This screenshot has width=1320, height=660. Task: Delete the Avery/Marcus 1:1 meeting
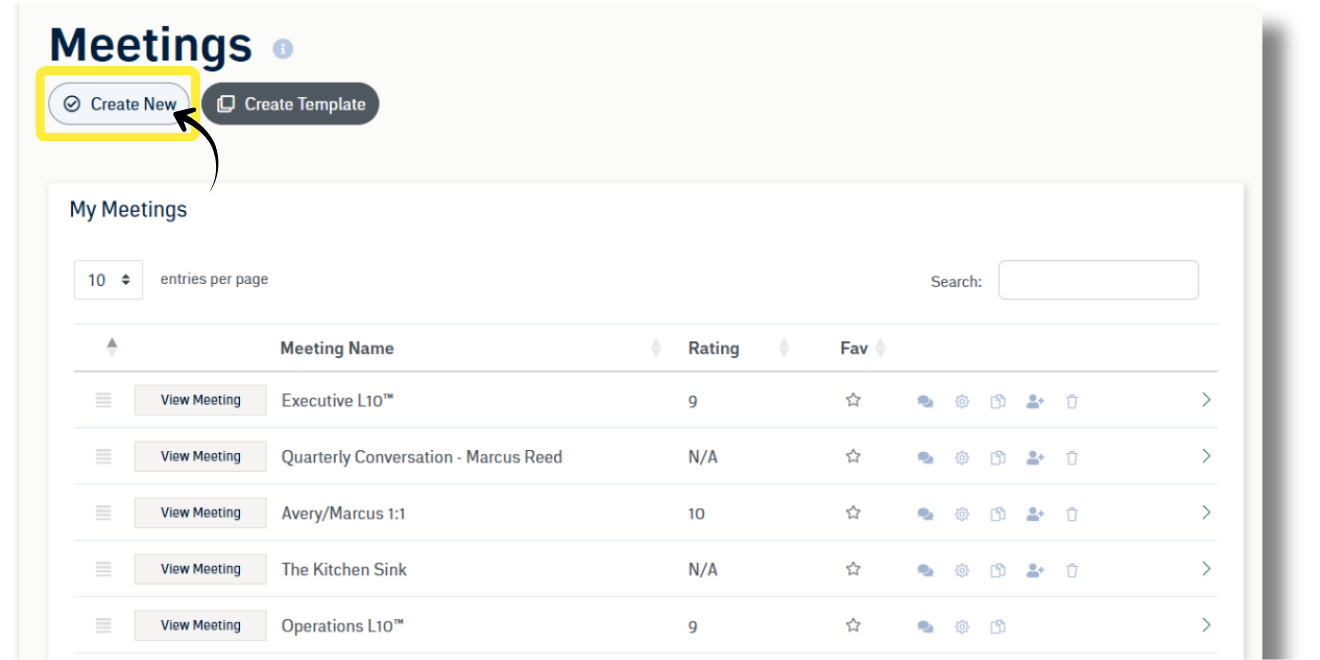click(x=1072, y=514)
